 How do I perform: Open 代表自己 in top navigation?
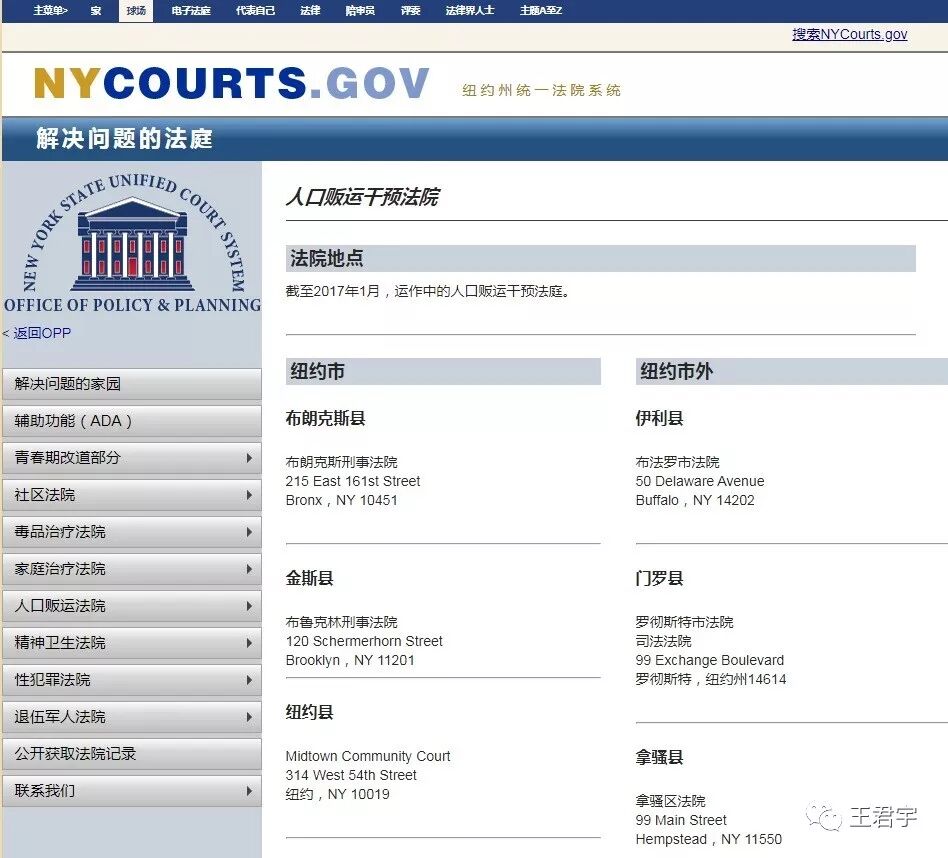pyautogui.click(x=255, y=10)
